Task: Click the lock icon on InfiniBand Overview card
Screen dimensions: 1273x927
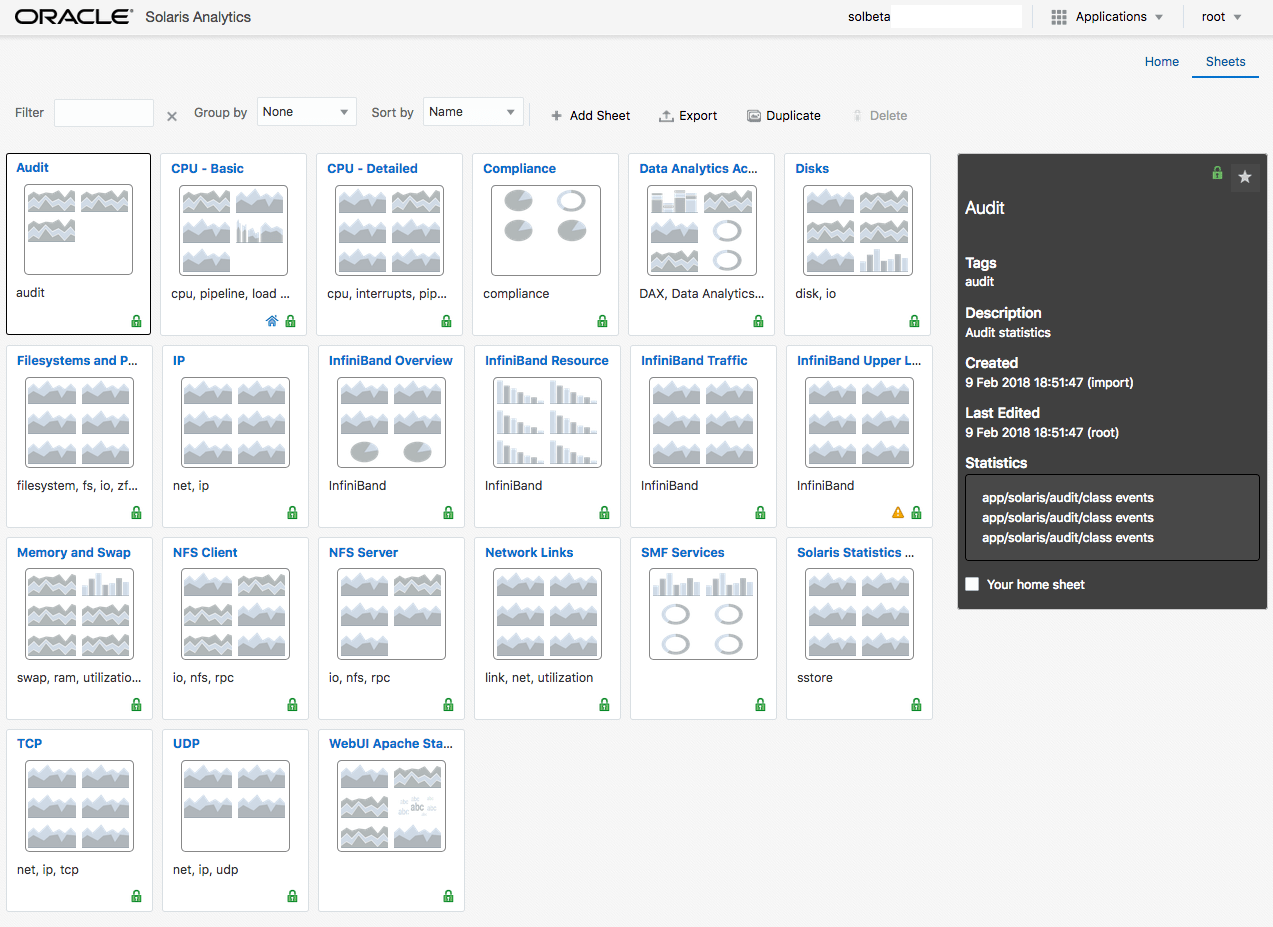Action: tap(448, 513)
